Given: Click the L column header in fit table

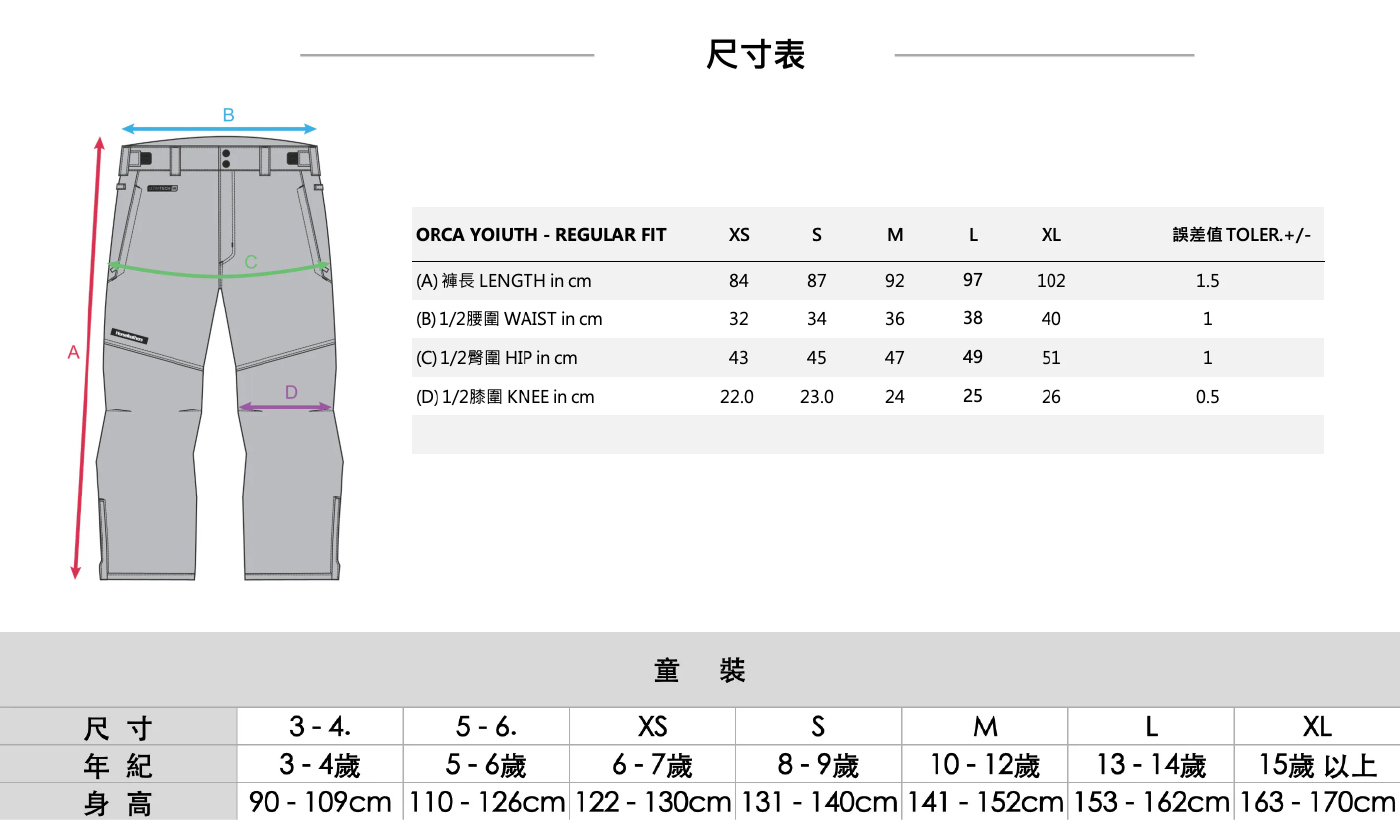Looking at the screenshot, I should point(973,235).
